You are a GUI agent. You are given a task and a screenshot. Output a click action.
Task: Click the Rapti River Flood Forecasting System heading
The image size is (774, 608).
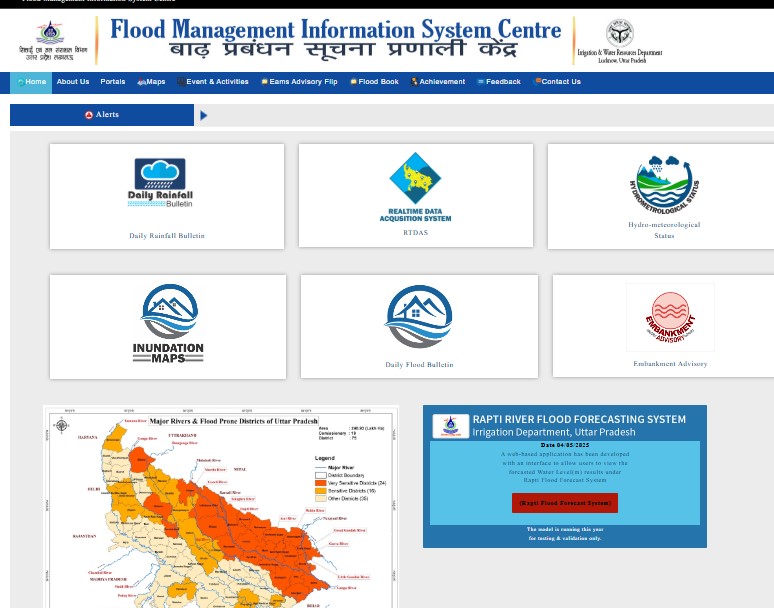(579, 419)
